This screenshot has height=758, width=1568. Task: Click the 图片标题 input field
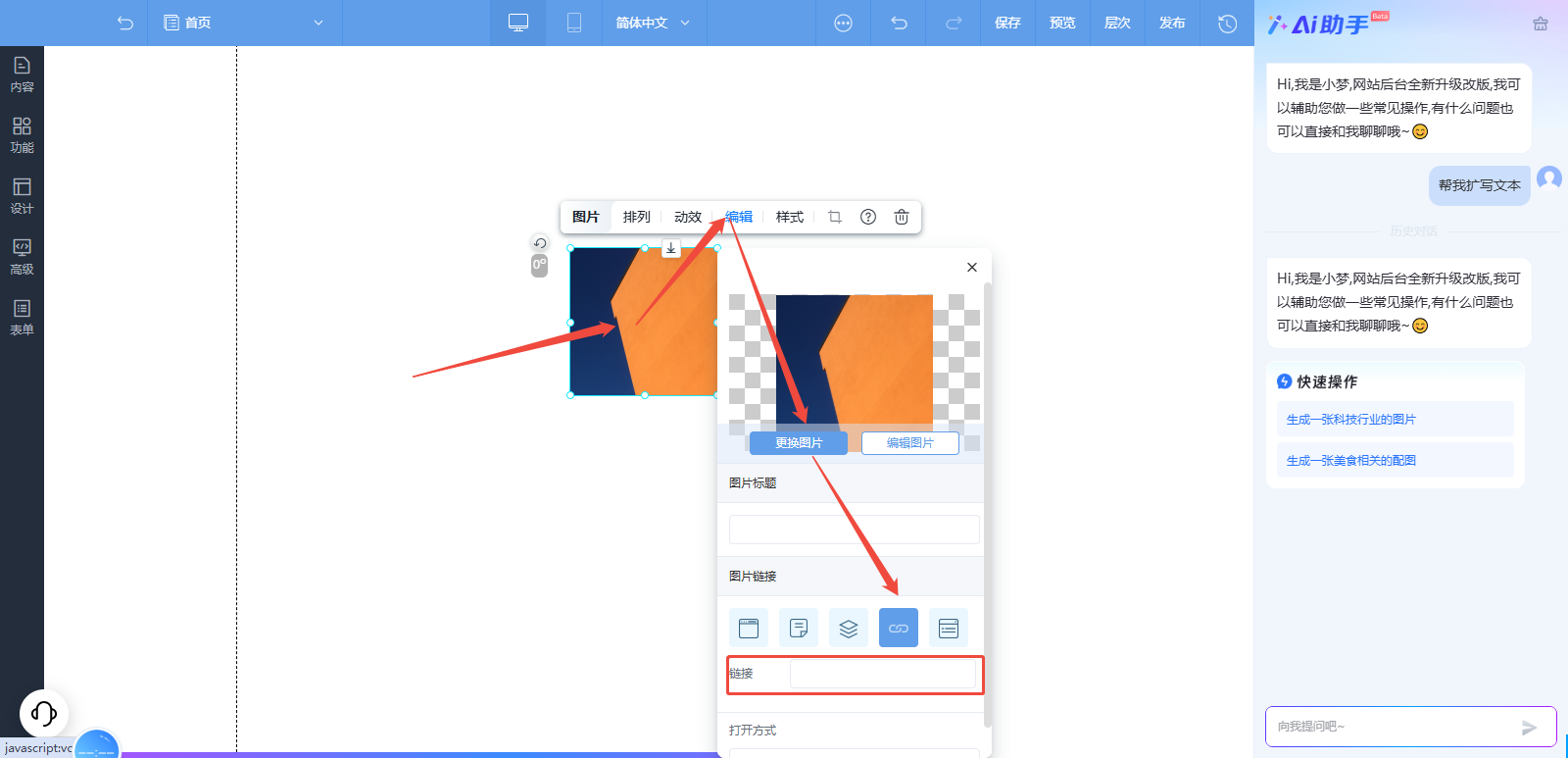855,530
